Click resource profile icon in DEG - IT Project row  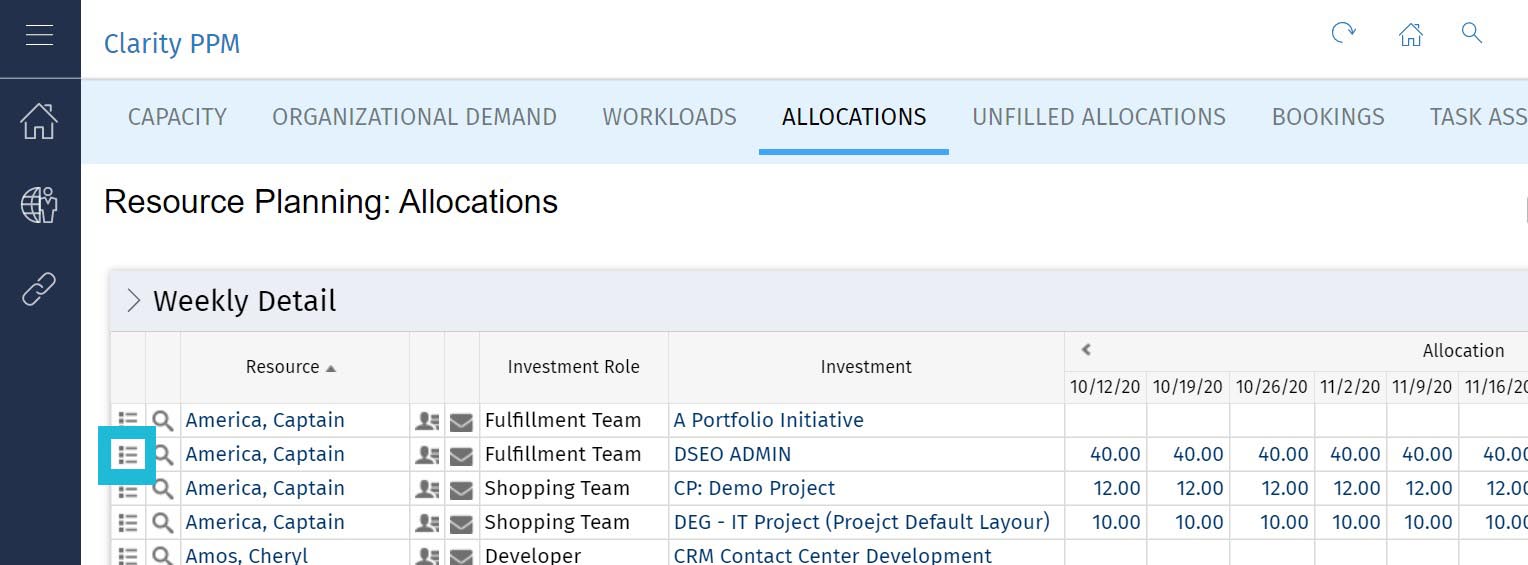pos(427,523)
